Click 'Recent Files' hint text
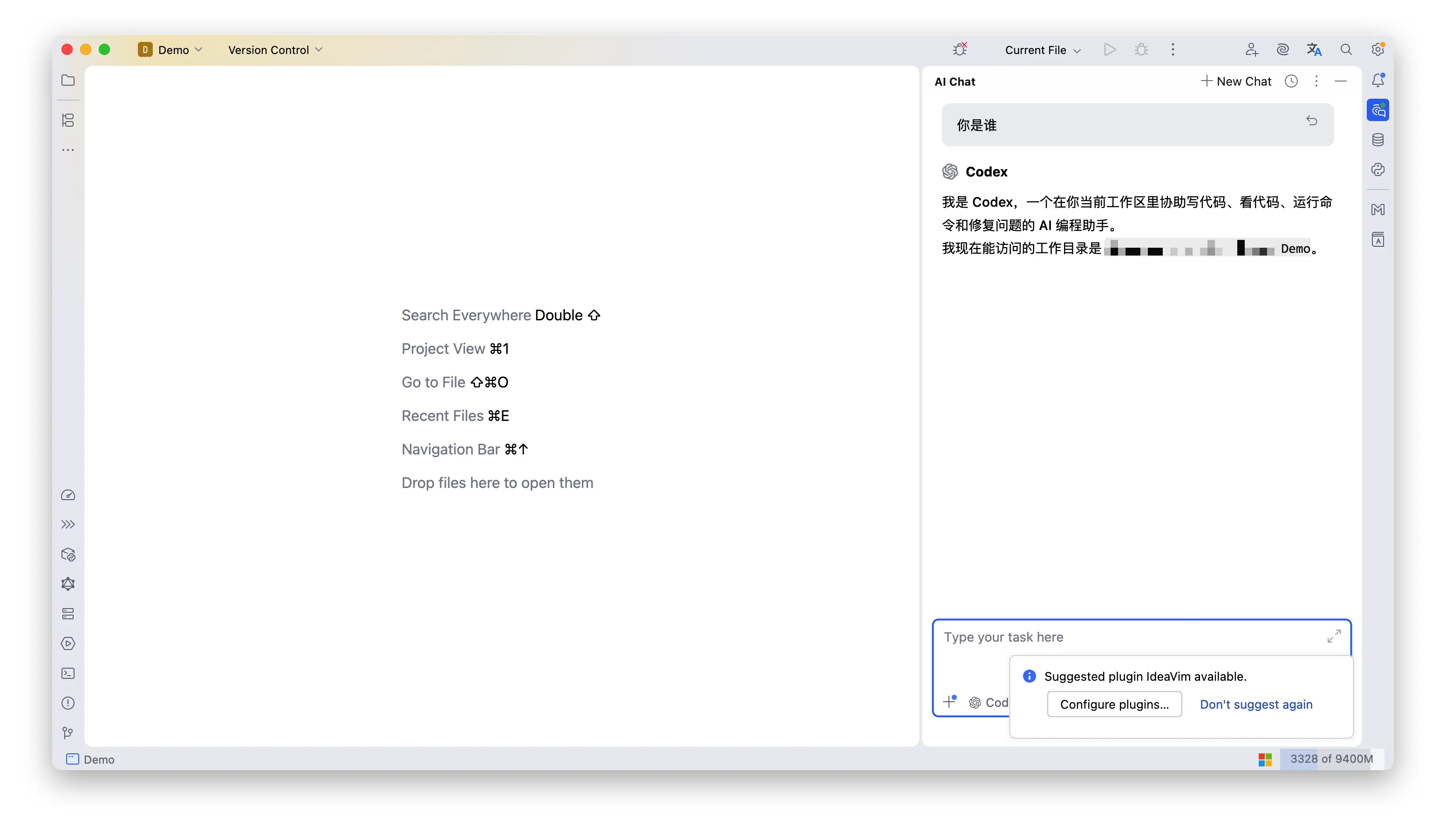 pyautogui.click(x=443, y=416)
